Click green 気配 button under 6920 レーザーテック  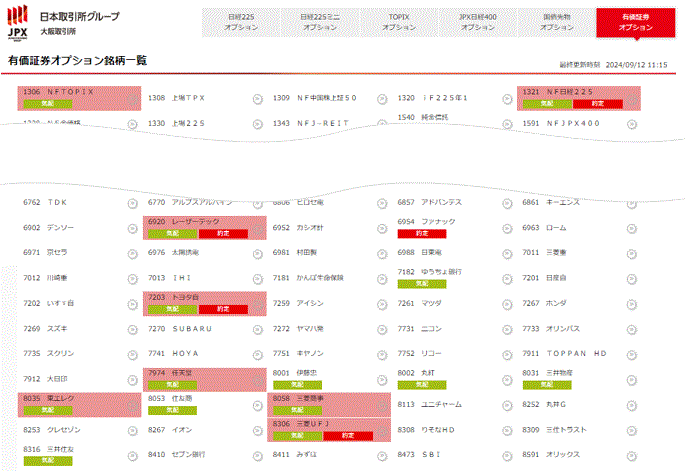tap(172, 234)
